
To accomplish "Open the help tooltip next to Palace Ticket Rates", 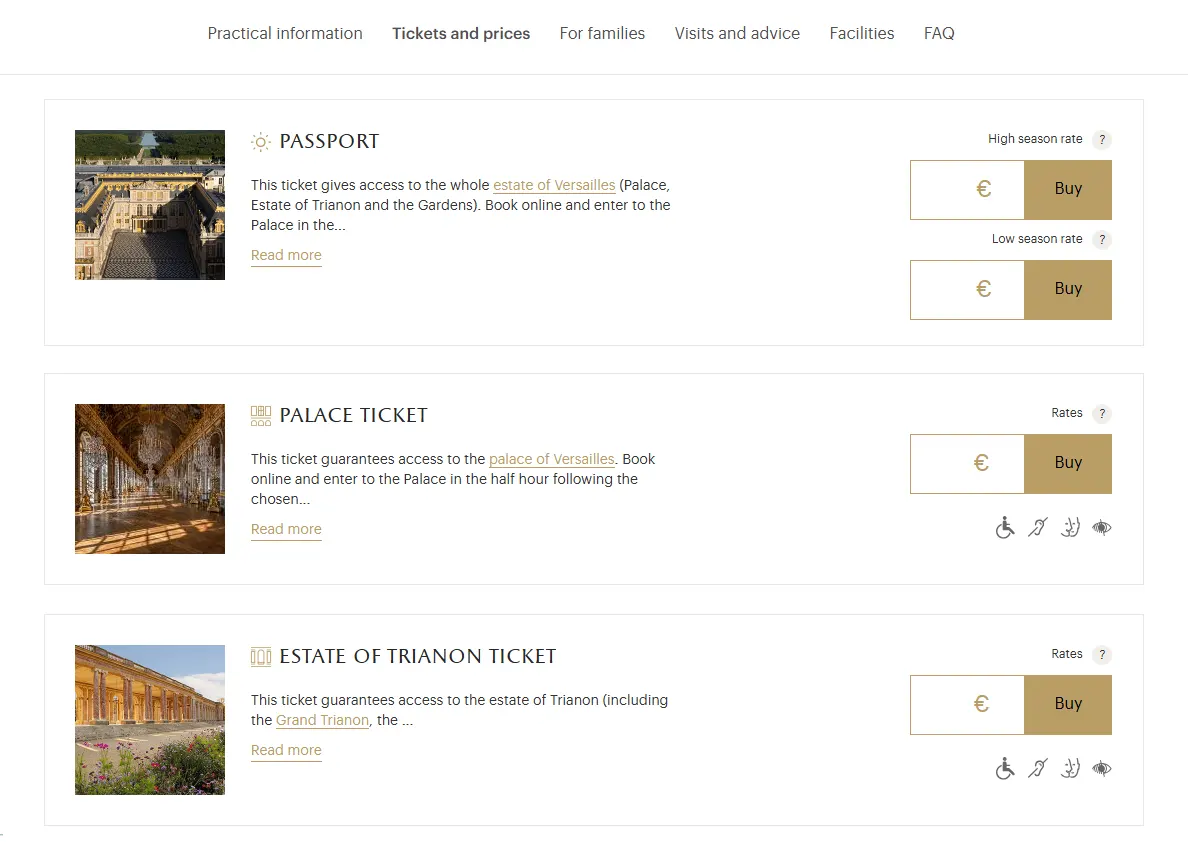I will 1102,414.
